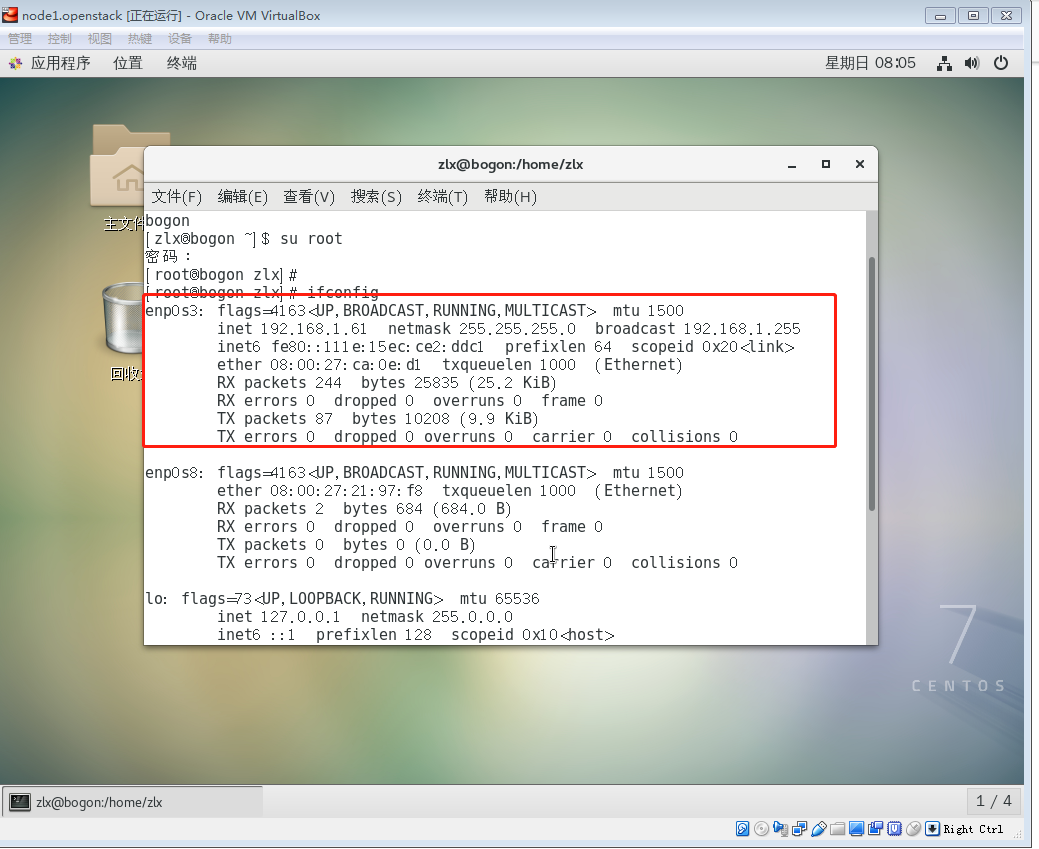Open terminal 编辑(E) menu

(243, 197)
